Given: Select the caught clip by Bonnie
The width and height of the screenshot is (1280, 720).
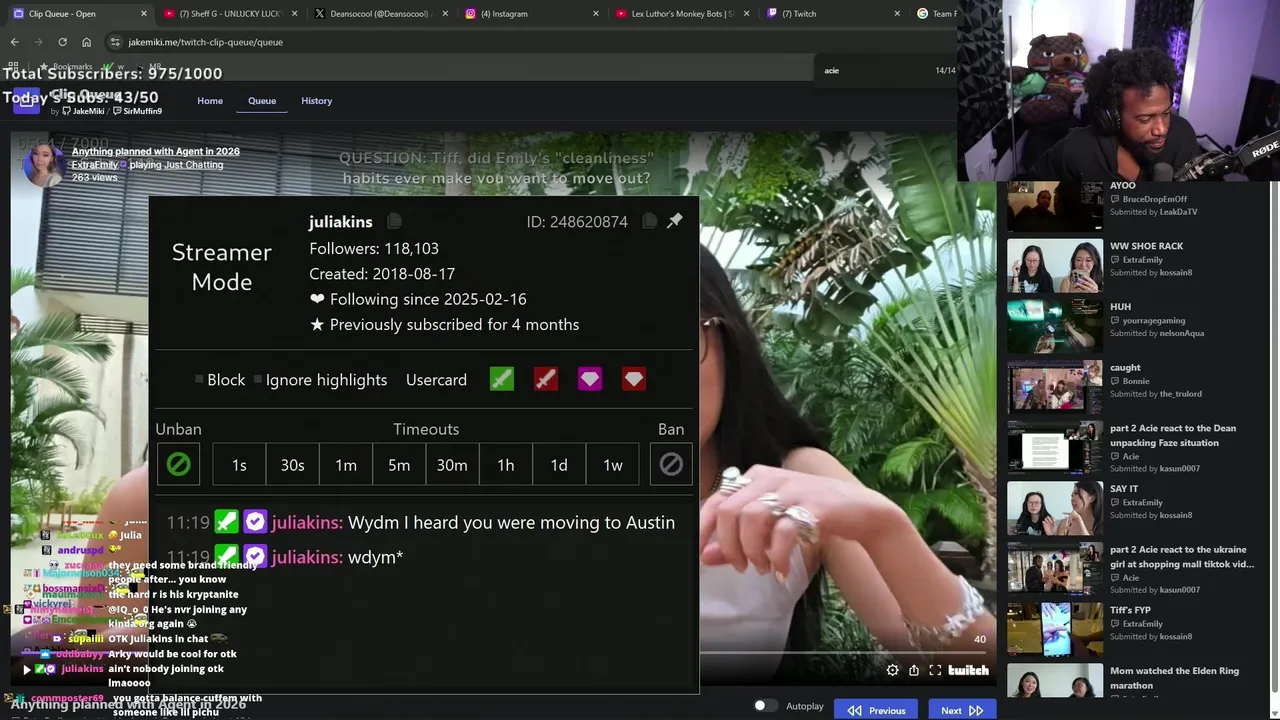Looking at the screenshot, I should (x=1054, y=387).
